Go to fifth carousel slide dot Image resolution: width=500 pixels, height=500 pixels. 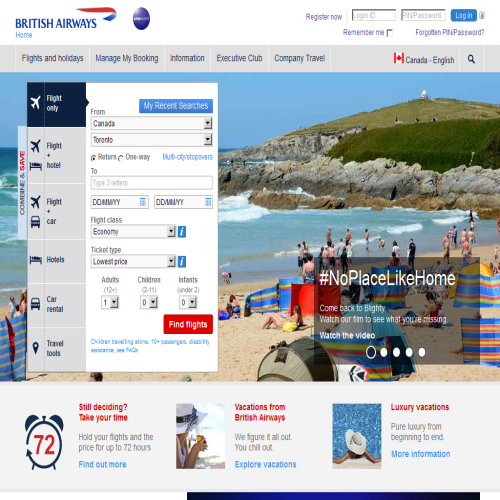(422, 352)
